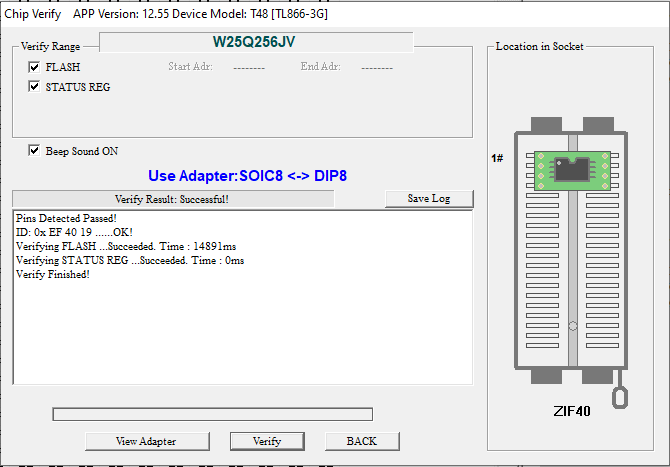Click the "Verify Finished!" log line
670x467 pixels.
[x=53, y=274]
